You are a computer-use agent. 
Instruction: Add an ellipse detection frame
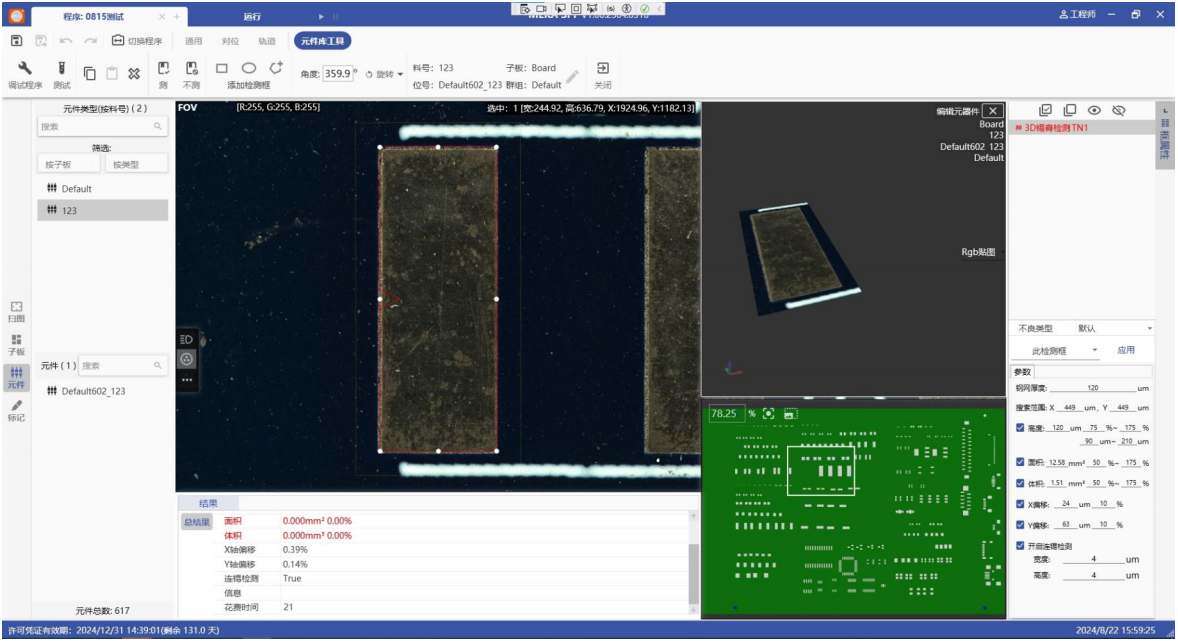pyautogui.click(x=249, y=68)
